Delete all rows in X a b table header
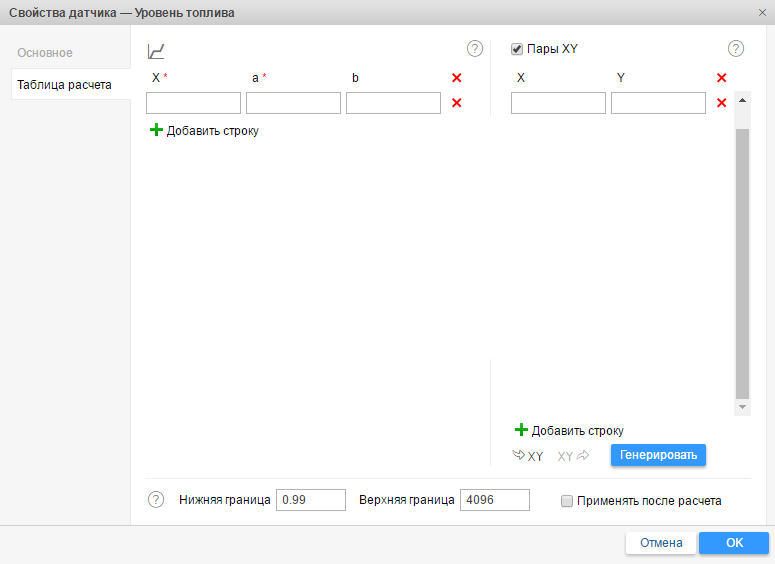 457,78
